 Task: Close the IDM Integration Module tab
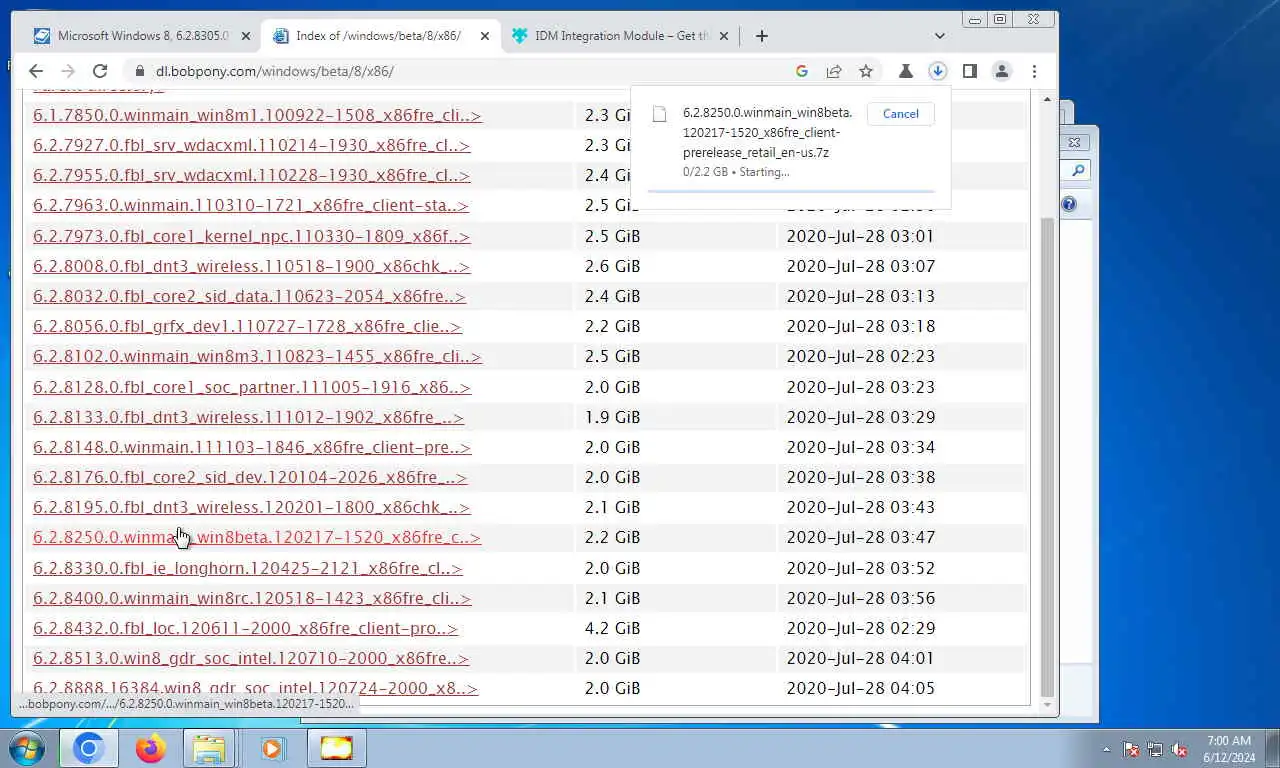pyautogui.click(x=724, y=36)
